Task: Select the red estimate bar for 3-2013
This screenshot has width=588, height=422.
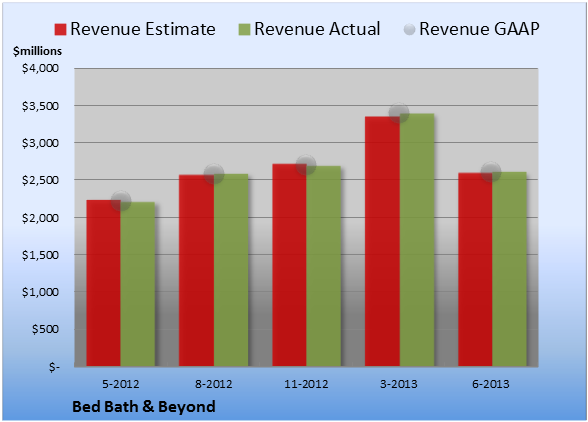Action: click(382, 242)
